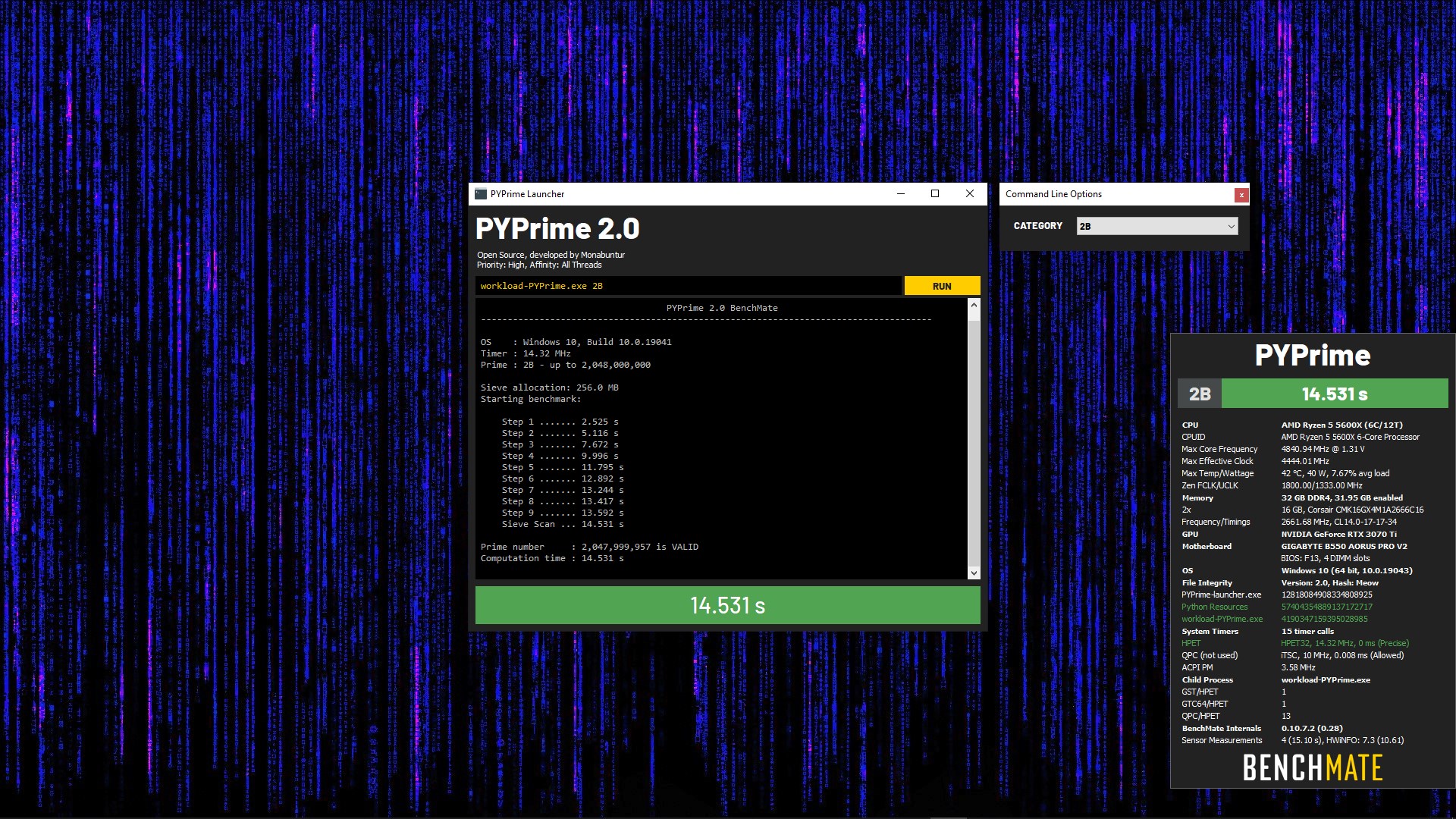Click the NVIDIA GeForce RTX 3070 Ti value
The height and width of the screenshot is (819, 1456).
coord(1339,534)
